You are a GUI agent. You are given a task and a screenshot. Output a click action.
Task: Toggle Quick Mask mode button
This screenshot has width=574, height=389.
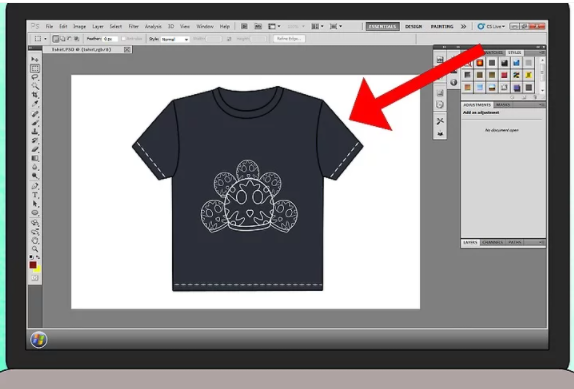[x=35, y=278]
